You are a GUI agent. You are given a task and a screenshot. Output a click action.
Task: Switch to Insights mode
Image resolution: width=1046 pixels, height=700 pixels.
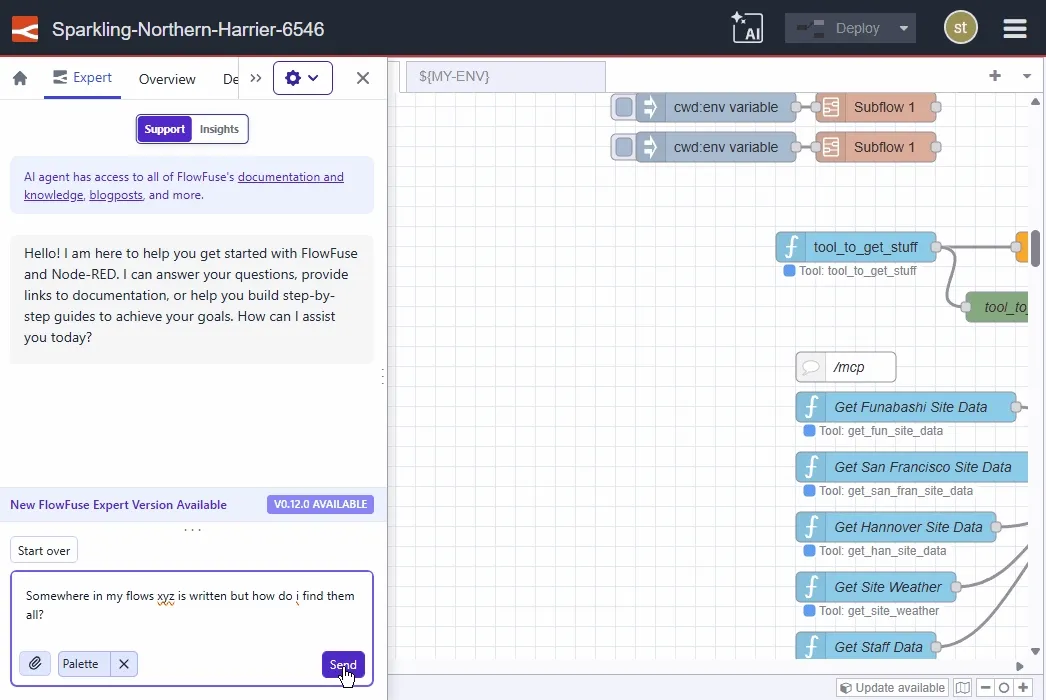[x=219, y=129]
